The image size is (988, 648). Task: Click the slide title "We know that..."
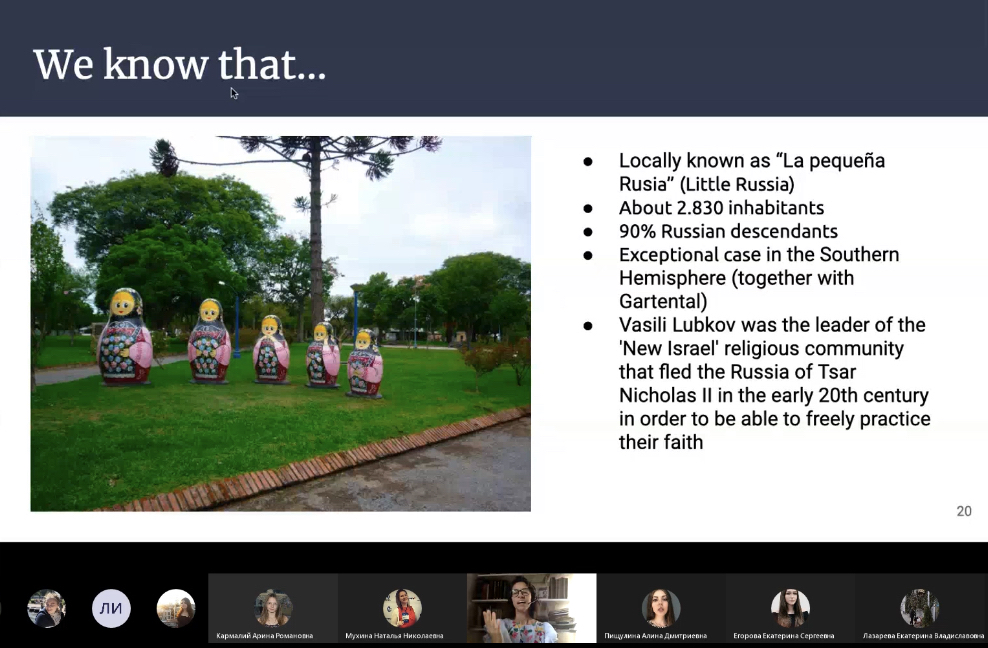(x=180, y=65)
